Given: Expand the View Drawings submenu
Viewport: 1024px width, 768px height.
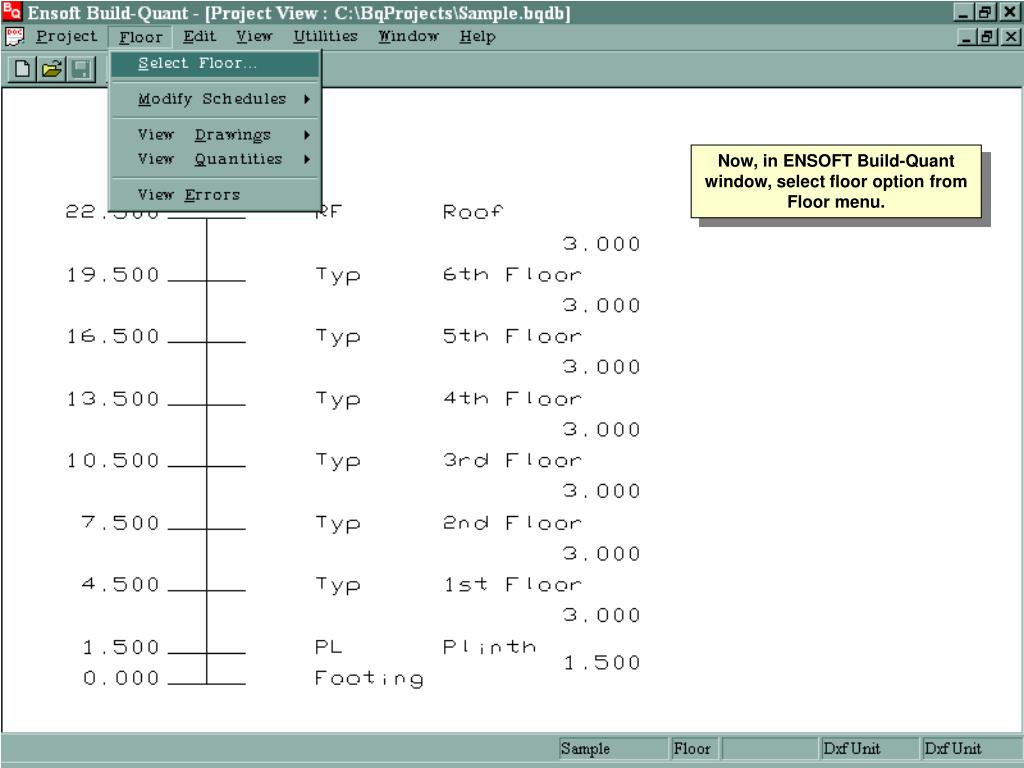Looking at the screenshot, I should (x=215, y=135).
